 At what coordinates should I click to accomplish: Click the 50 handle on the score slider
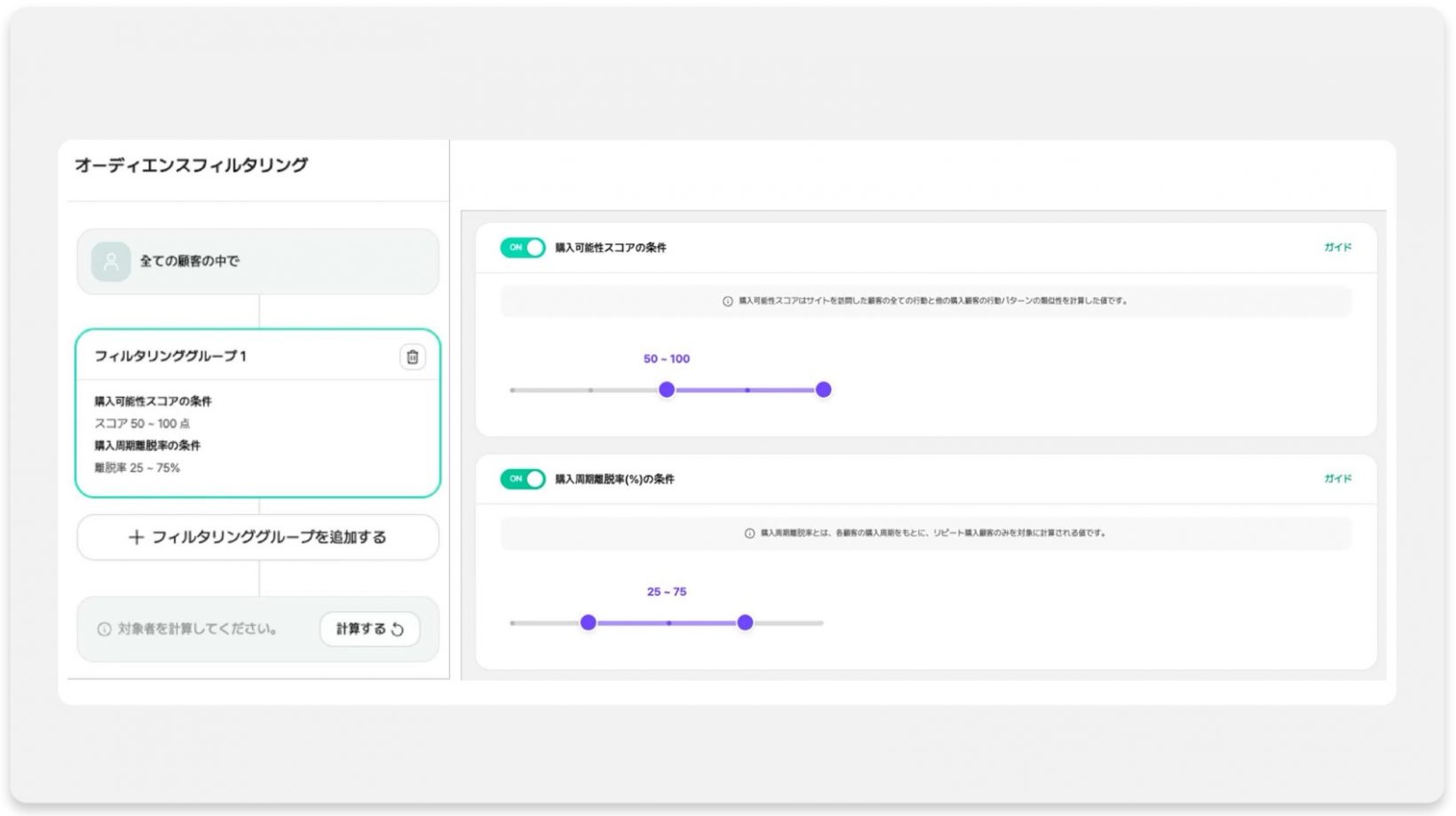667,390
